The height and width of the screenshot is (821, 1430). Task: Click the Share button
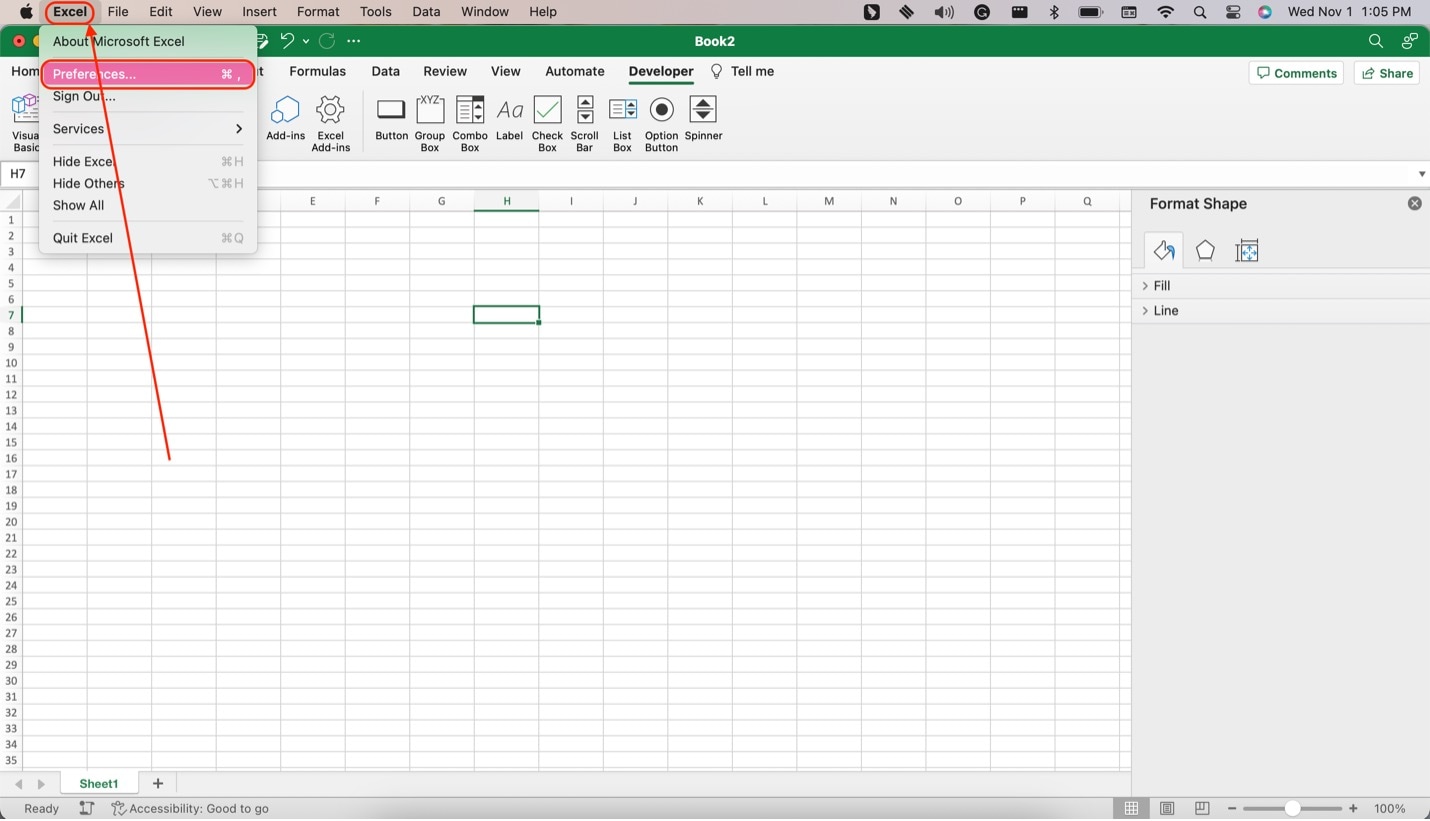point(1387,73)
